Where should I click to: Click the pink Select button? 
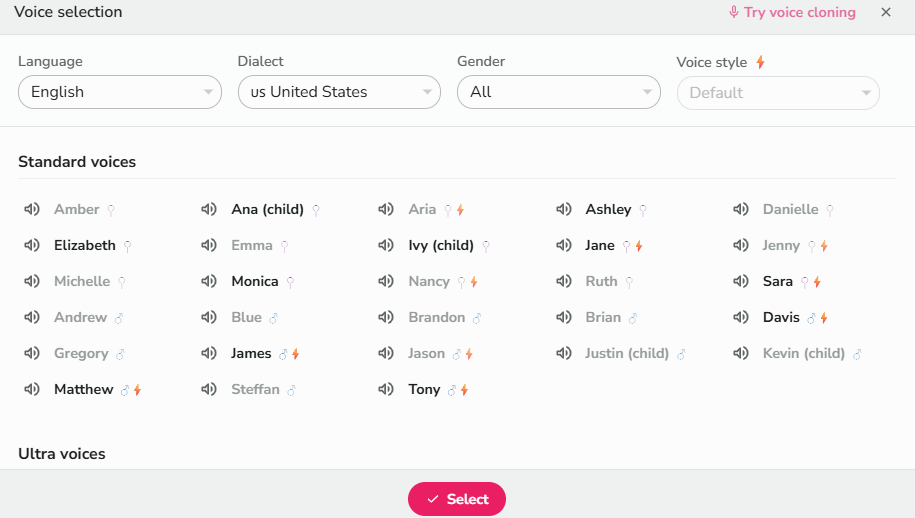point(457,499)
